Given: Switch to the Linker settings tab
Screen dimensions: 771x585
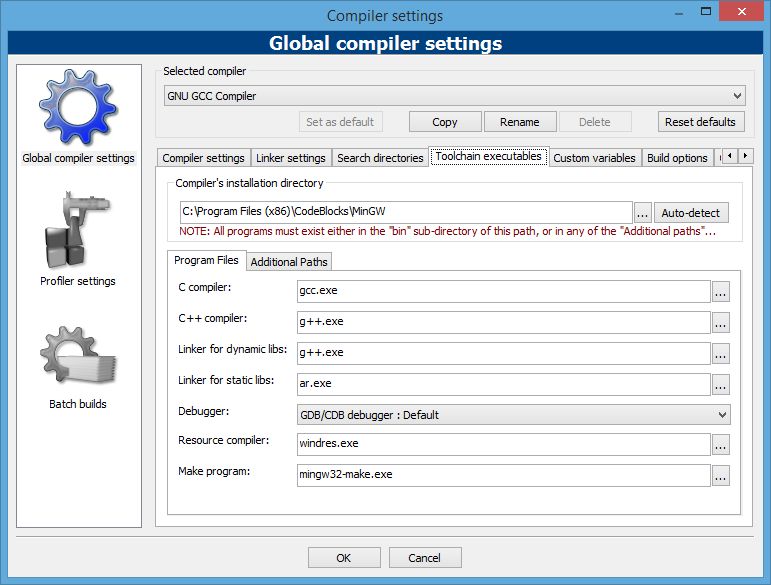Looking at the screenshot, I should 291,158.
